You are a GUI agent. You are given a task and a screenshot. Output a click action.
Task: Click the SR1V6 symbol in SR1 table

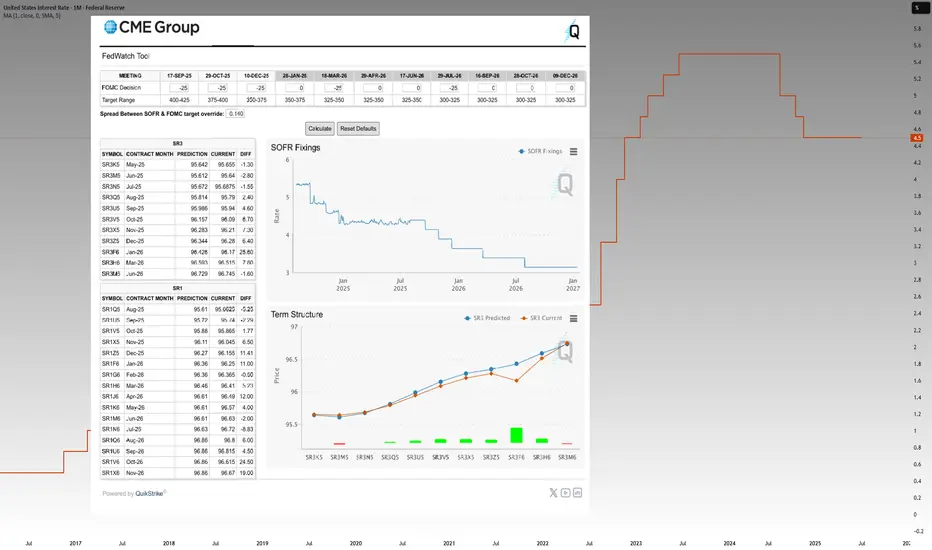[x=111, y=462]
